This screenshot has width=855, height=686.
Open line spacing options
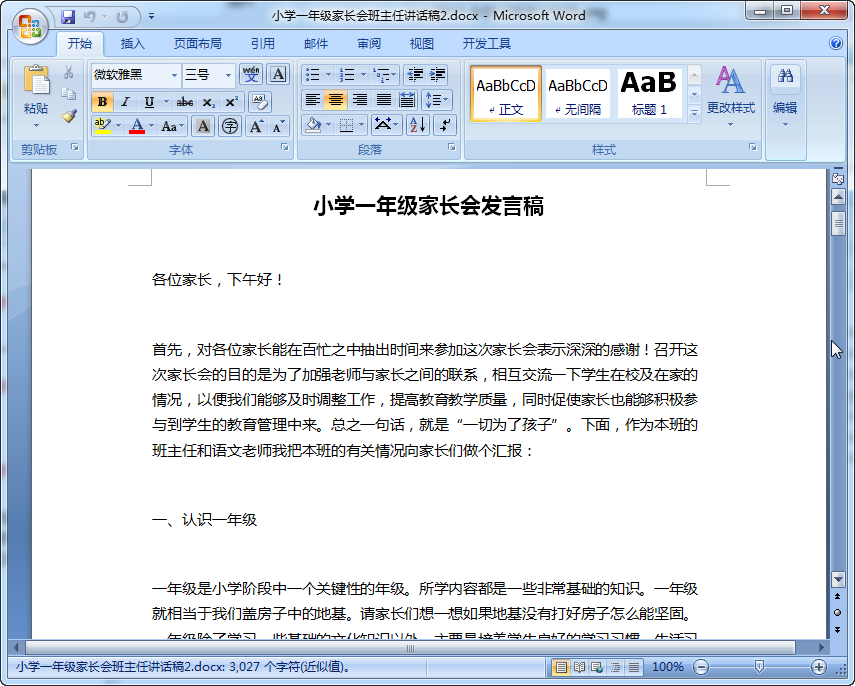(437, 100)
